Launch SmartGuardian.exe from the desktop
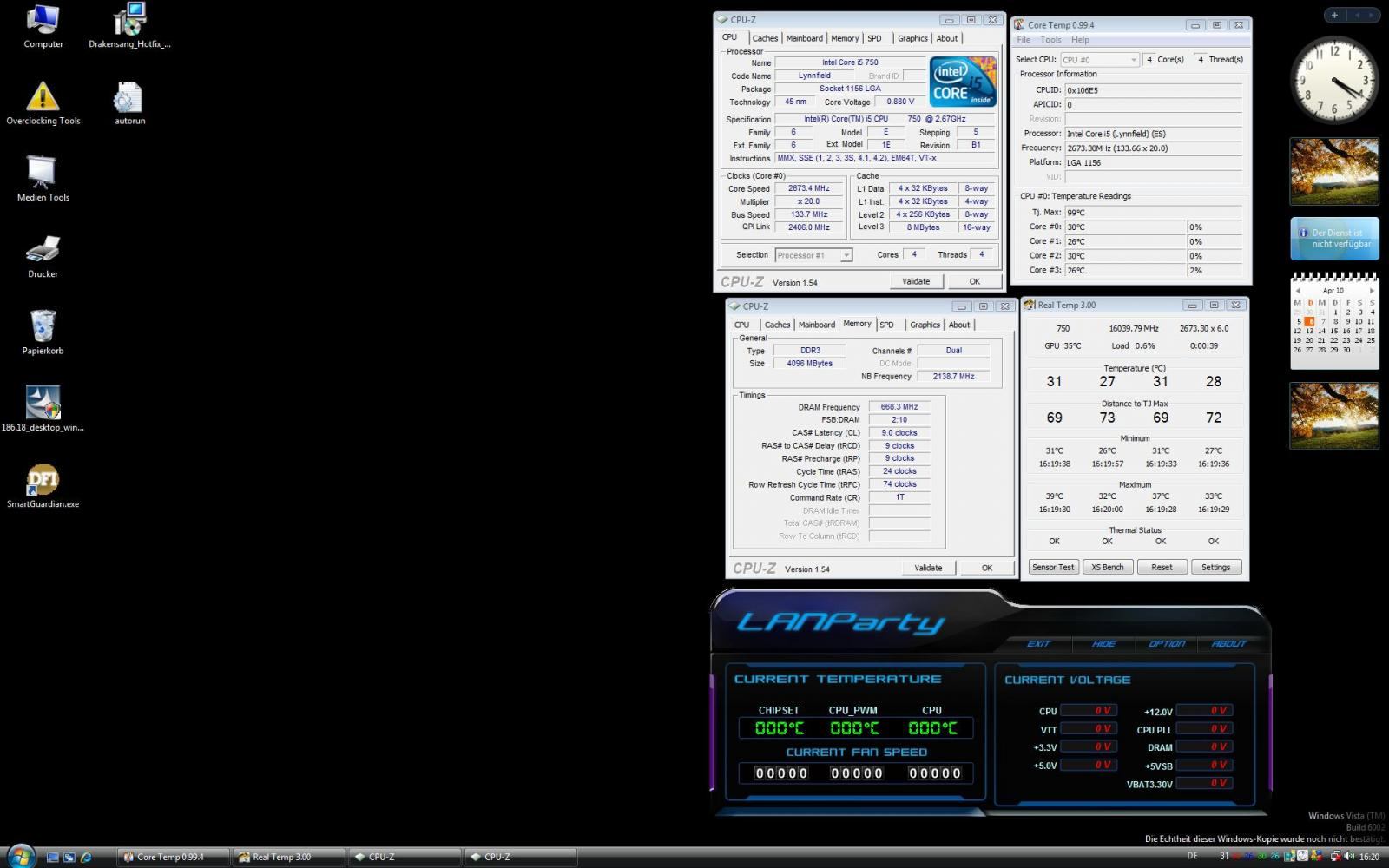 (43, 485)
